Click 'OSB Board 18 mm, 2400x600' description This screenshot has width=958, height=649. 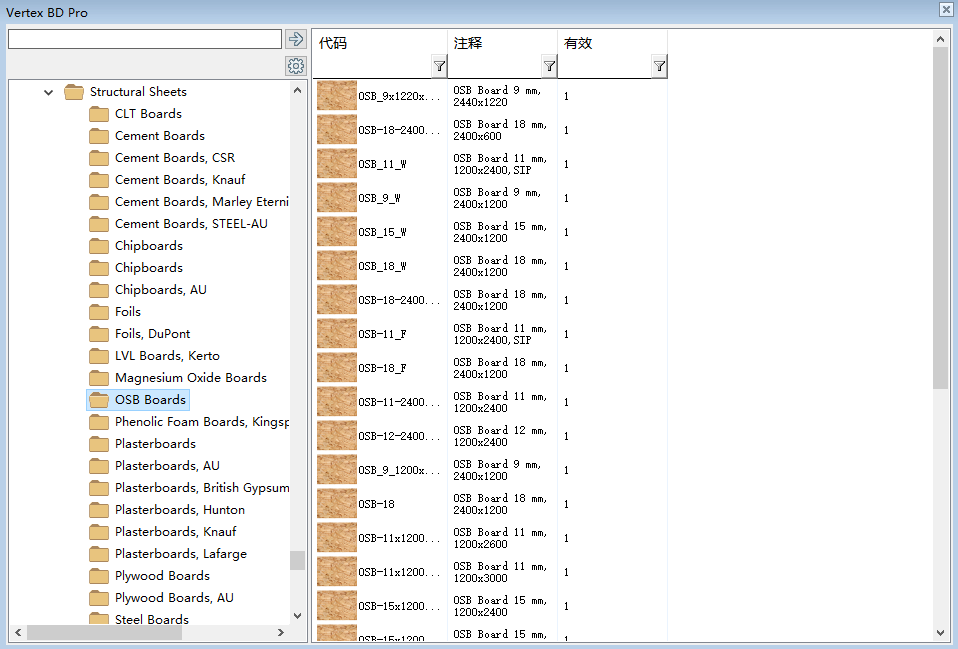(500, 130)
